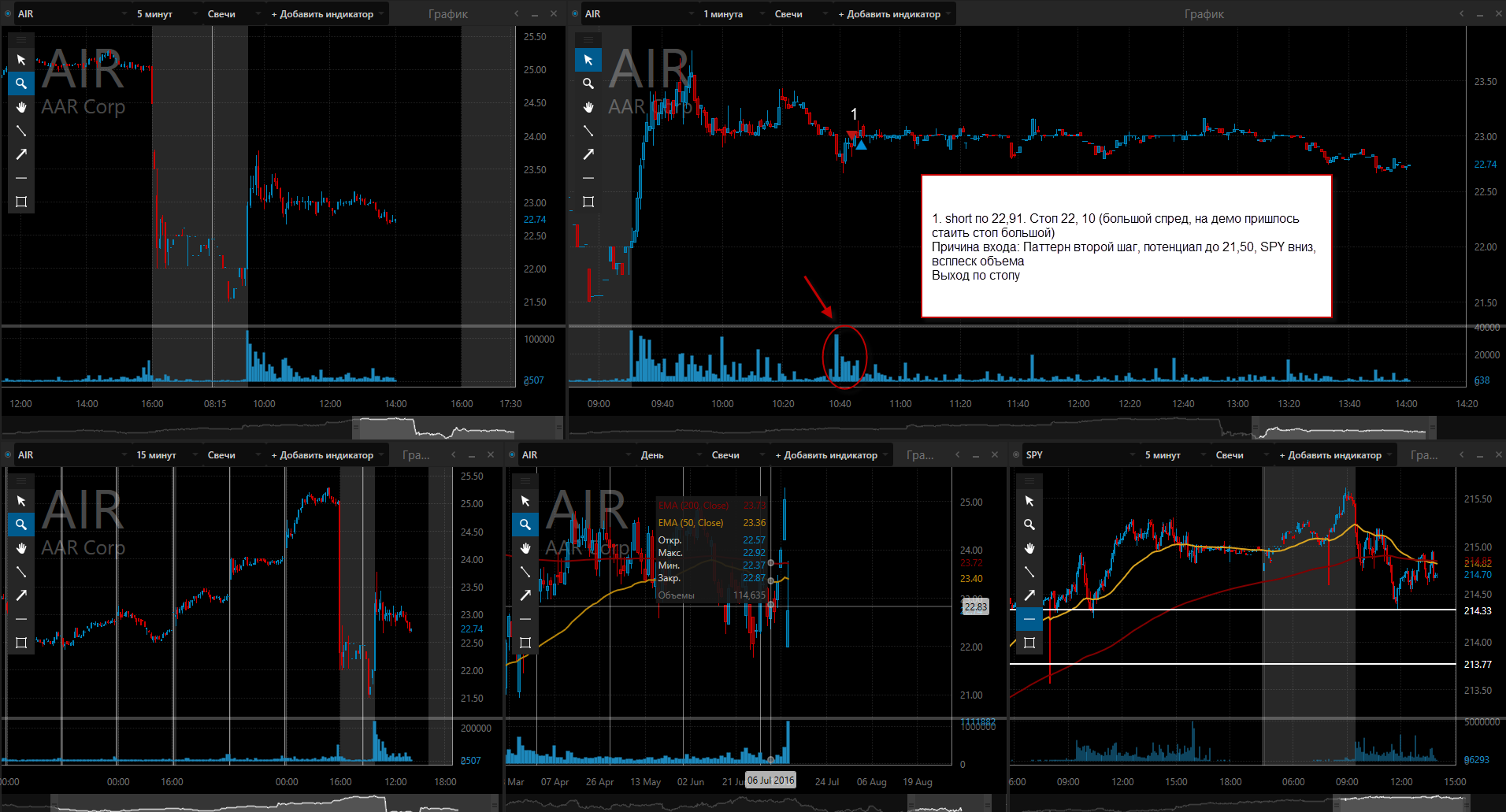Click Добавить индикатор in the SPY chart

(x=1334, y=455)
